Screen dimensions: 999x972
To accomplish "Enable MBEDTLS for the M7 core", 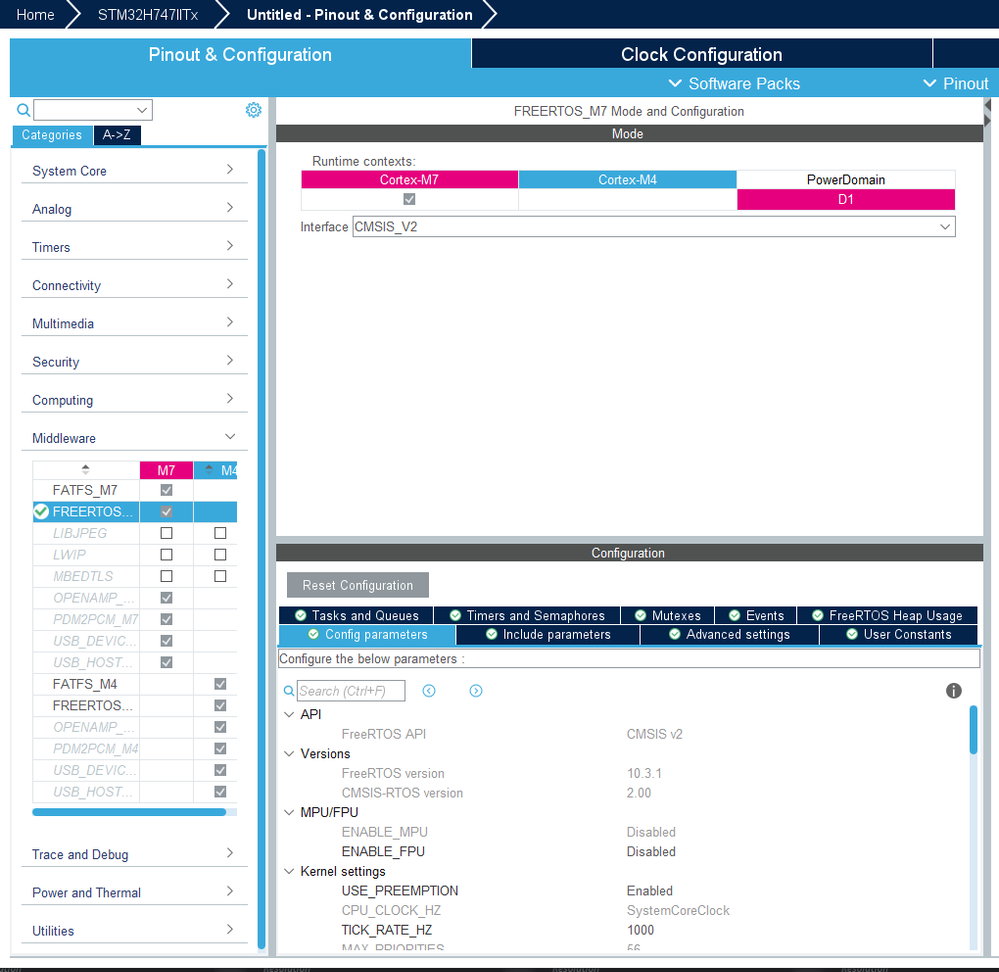I will pos(166,576).
